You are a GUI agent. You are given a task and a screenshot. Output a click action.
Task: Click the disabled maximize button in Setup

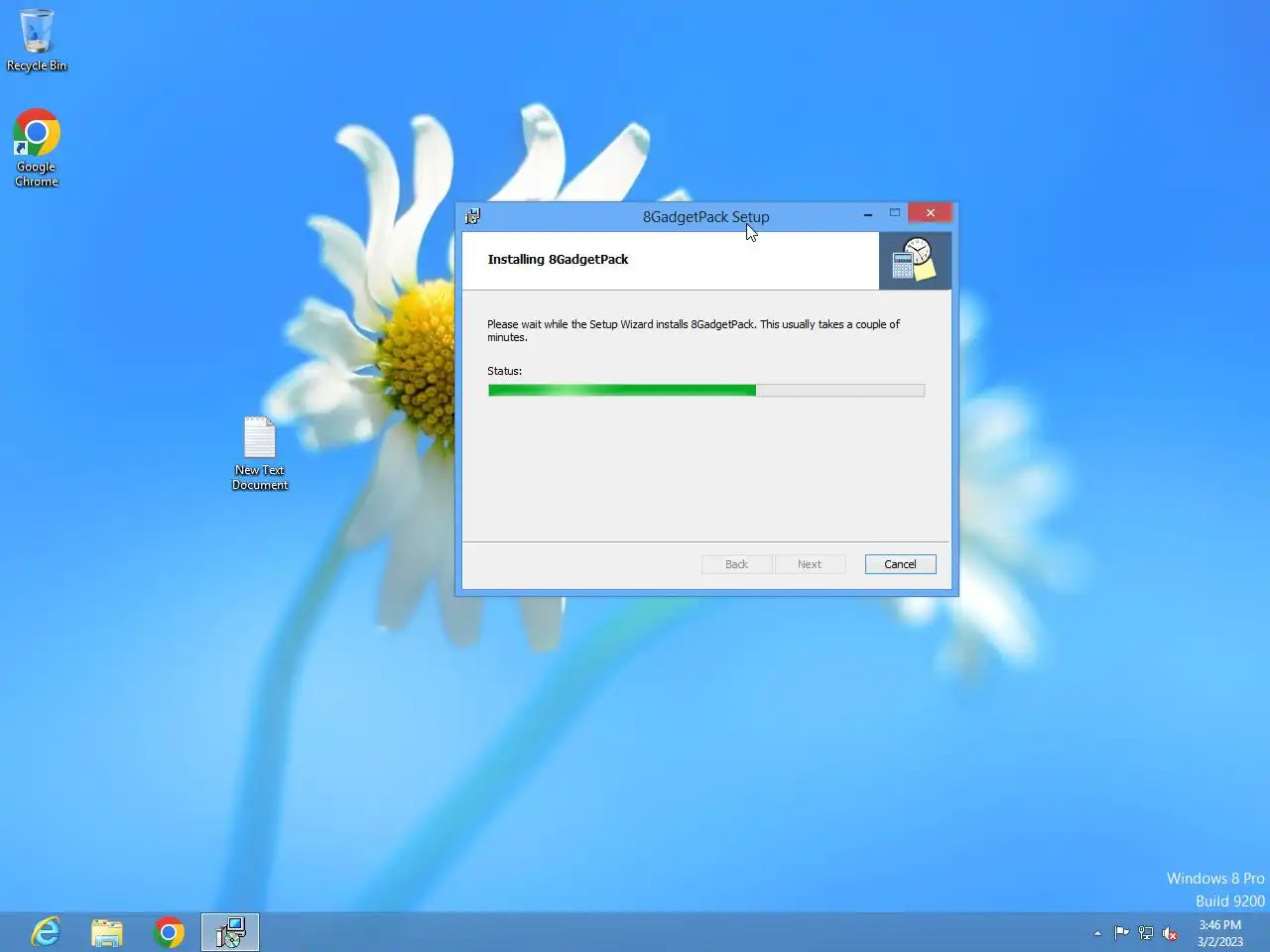895,212
